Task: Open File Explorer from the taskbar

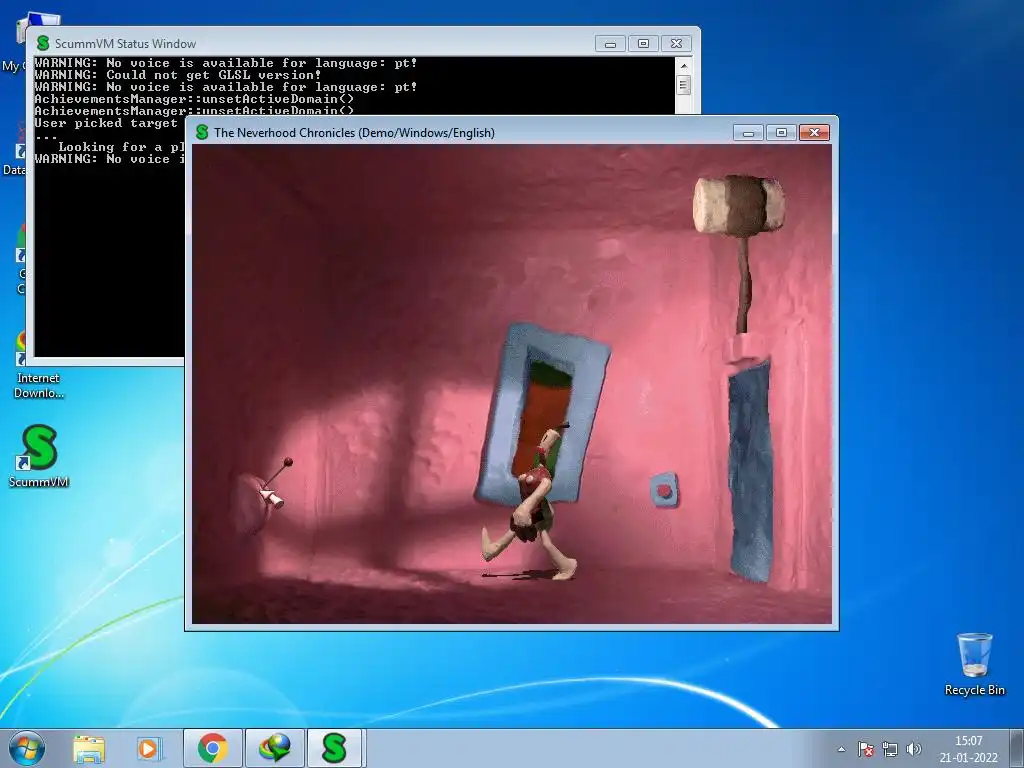Action: point(89,748)
